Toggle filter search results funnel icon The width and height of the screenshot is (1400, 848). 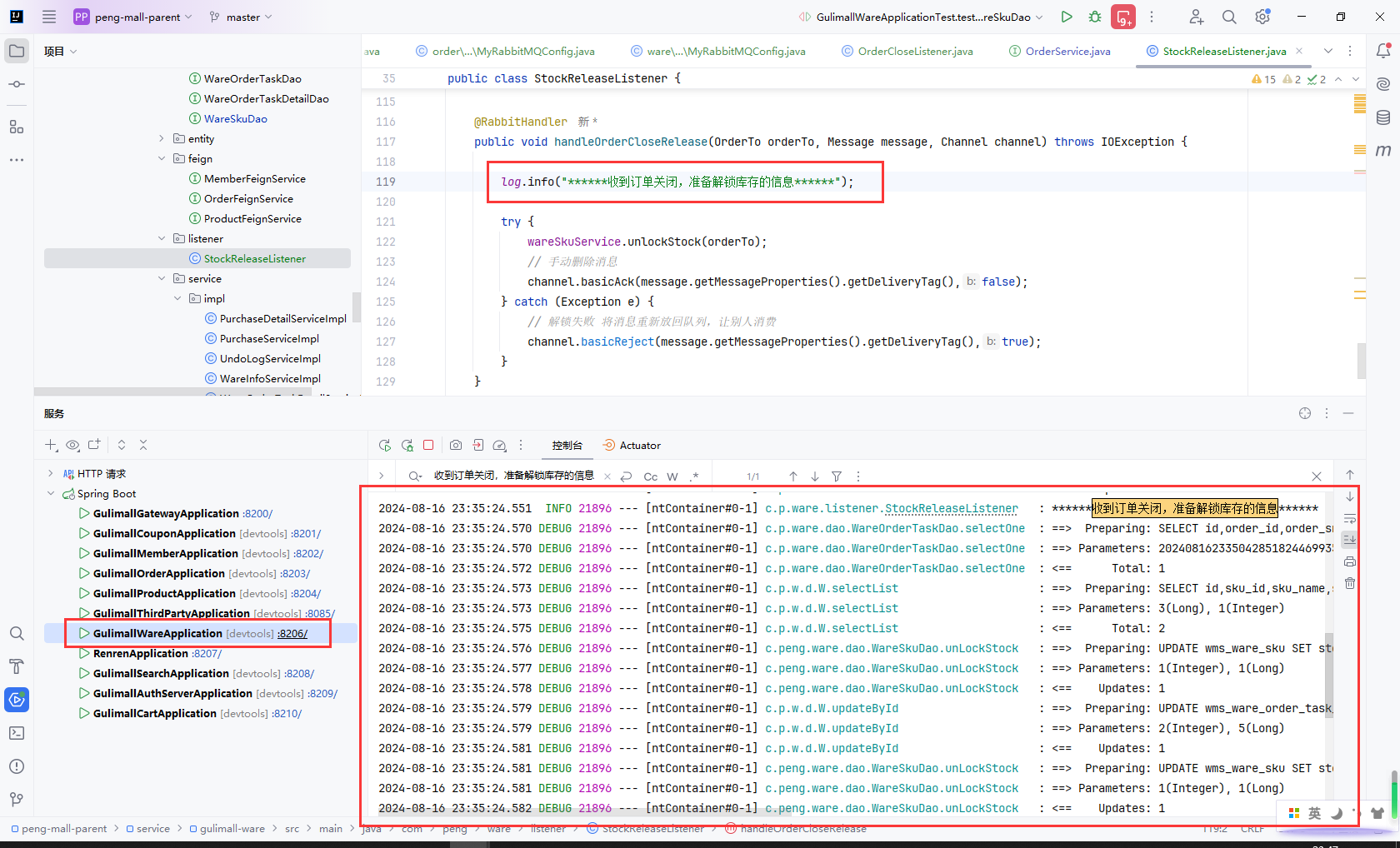click(x=837, y=476)
